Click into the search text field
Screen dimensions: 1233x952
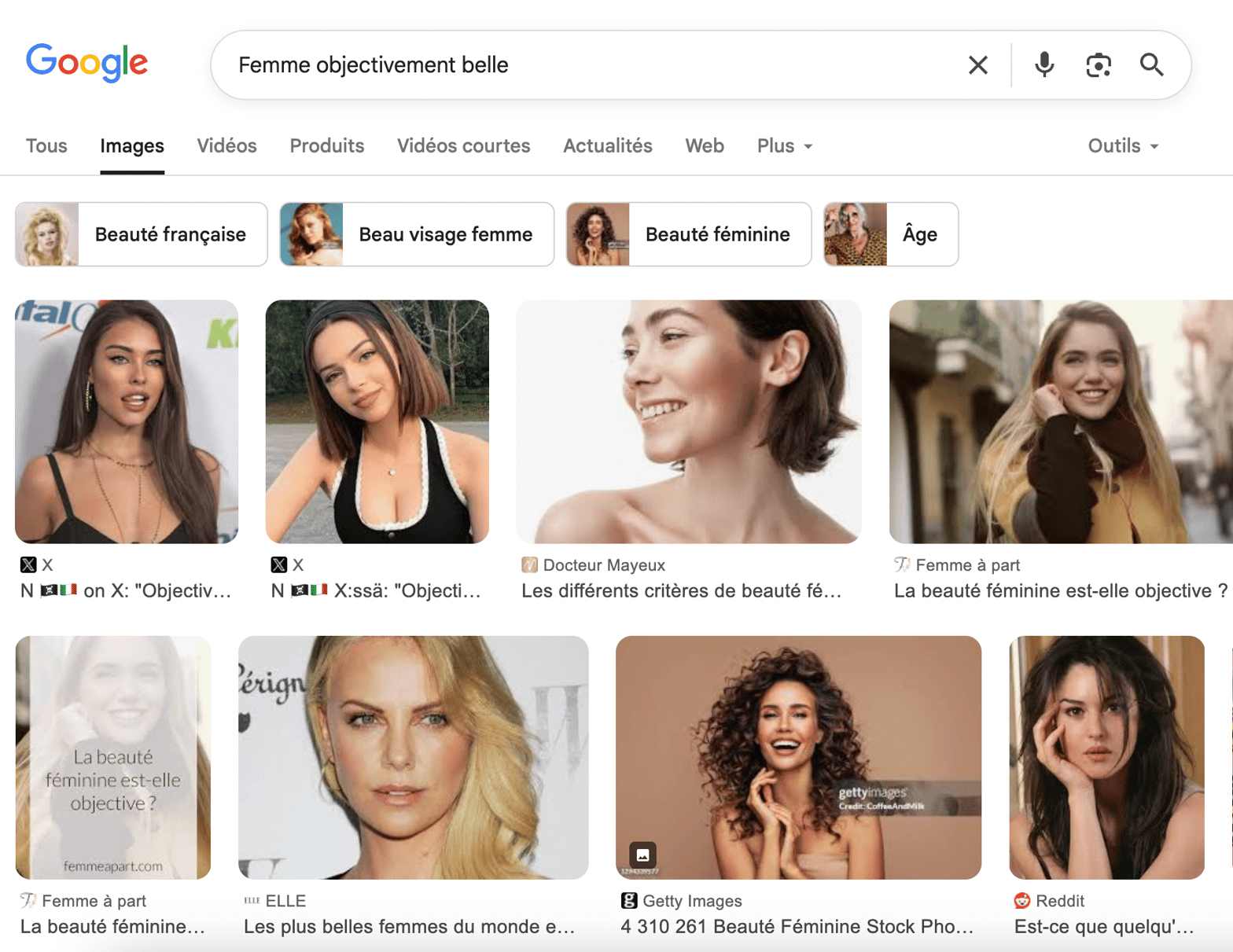(590, 65)
